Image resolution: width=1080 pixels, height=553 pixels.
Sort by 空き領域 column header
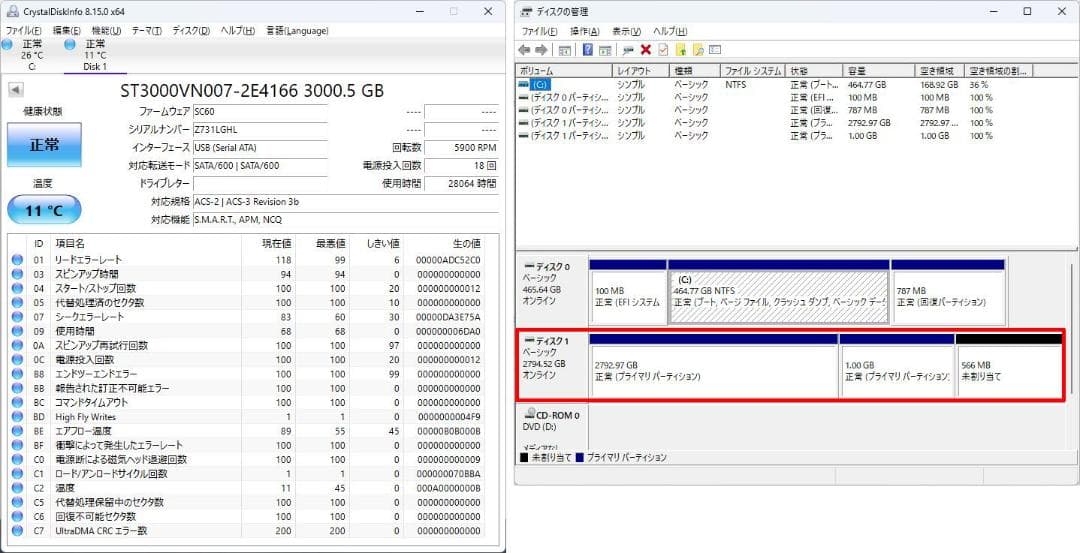(x=939, y=71)
